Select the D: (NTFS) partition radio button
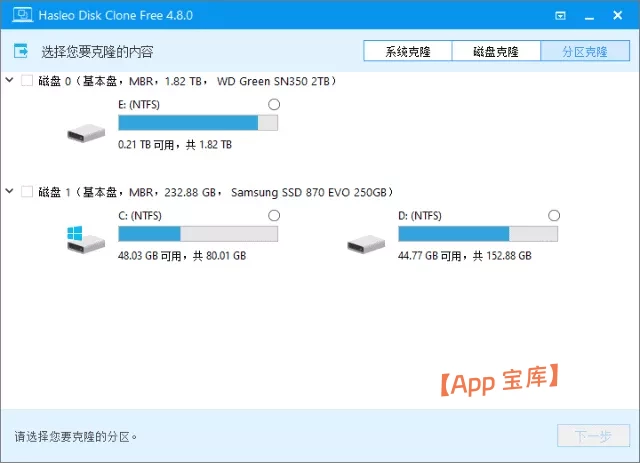This screenshot has width=640, height=463. coord(554,216)
